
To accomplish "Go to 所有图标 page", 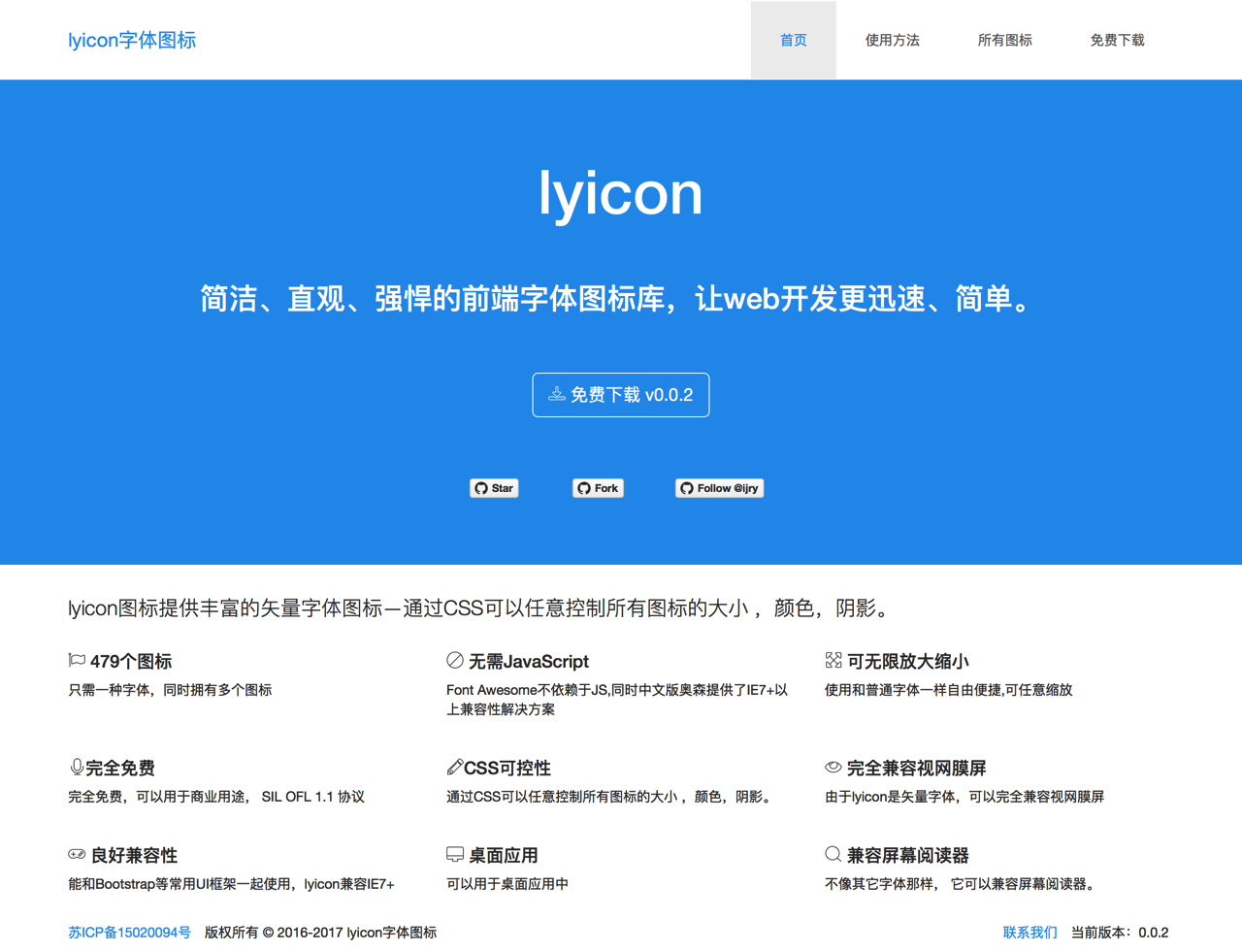I will point(1005,40).
